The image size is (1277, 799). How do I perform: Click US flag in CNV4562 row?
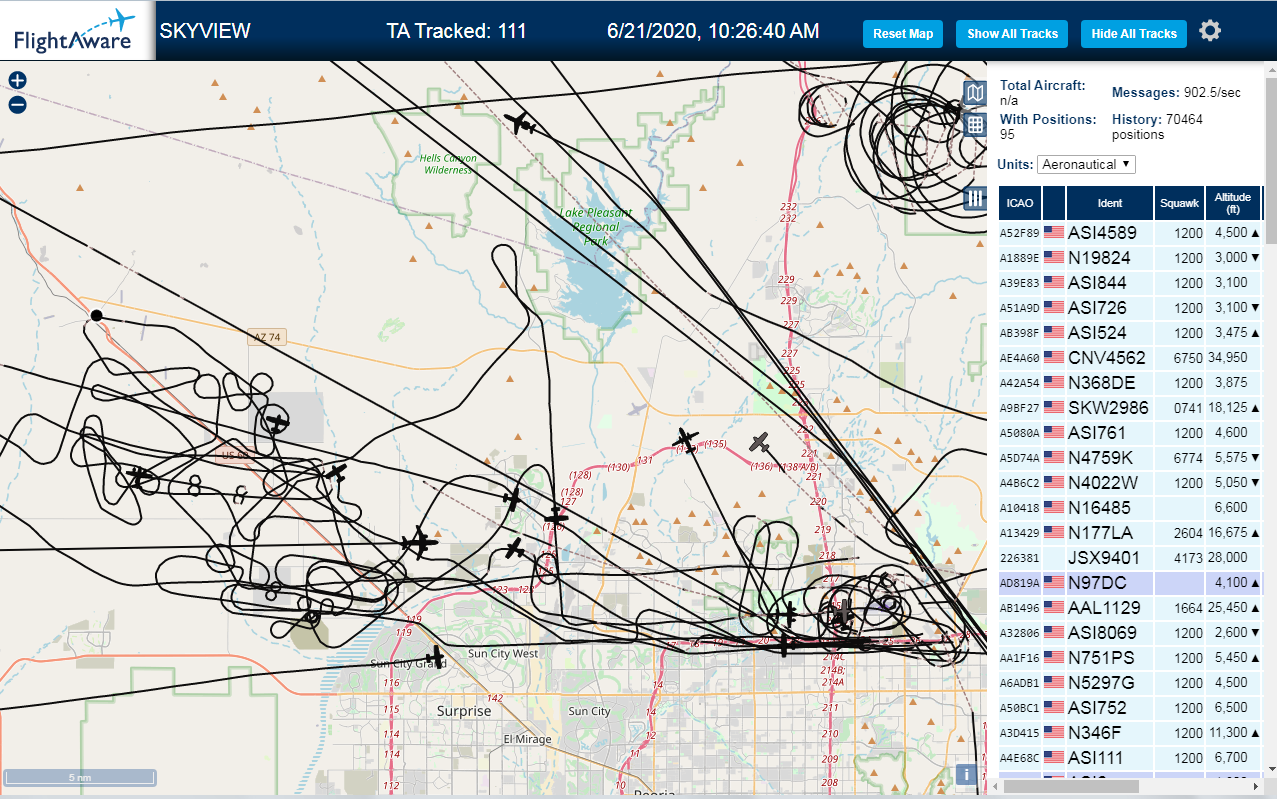point(1054,357)
